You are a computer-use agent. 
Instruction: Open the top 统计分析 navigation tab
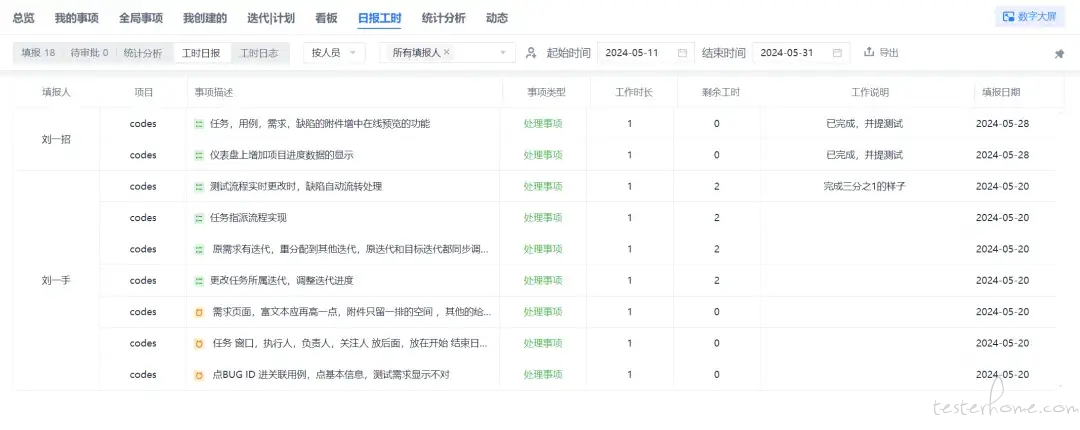(444, 19)
